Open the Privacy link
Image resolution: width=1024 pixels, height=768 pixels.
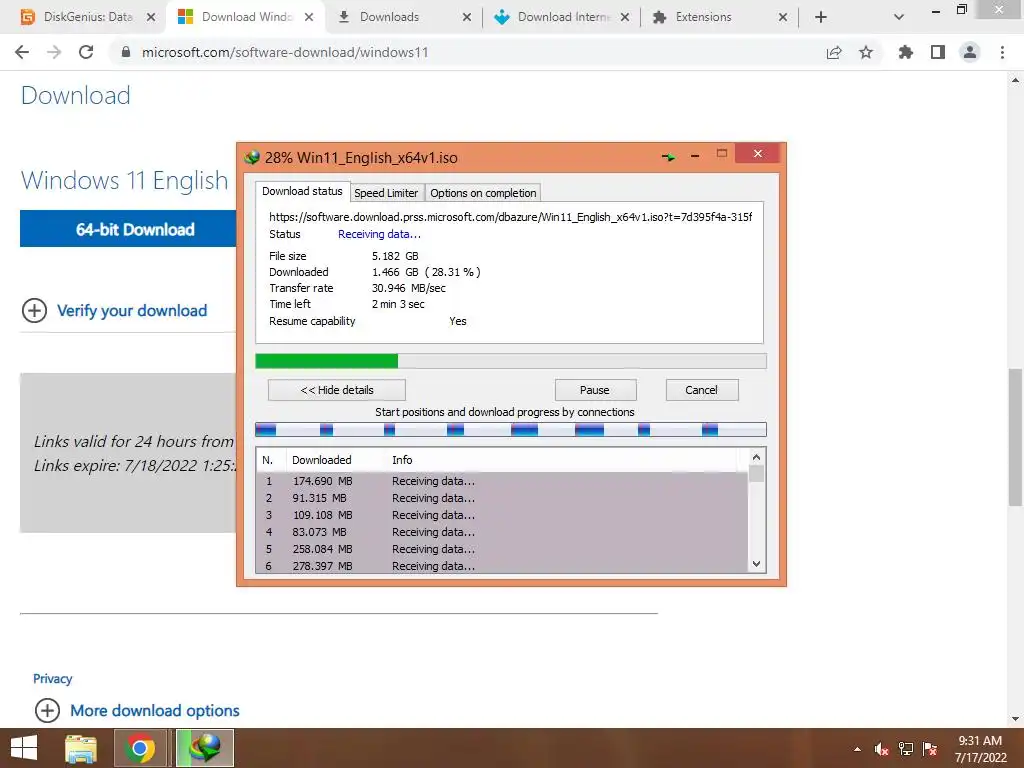tap(52, 679)
